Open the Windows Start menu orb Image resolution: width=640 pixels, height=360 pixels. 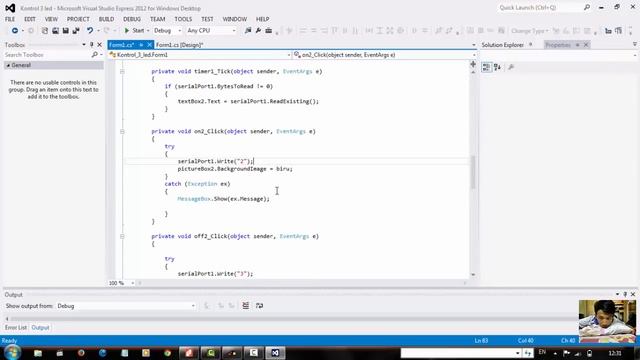(12, 353)
